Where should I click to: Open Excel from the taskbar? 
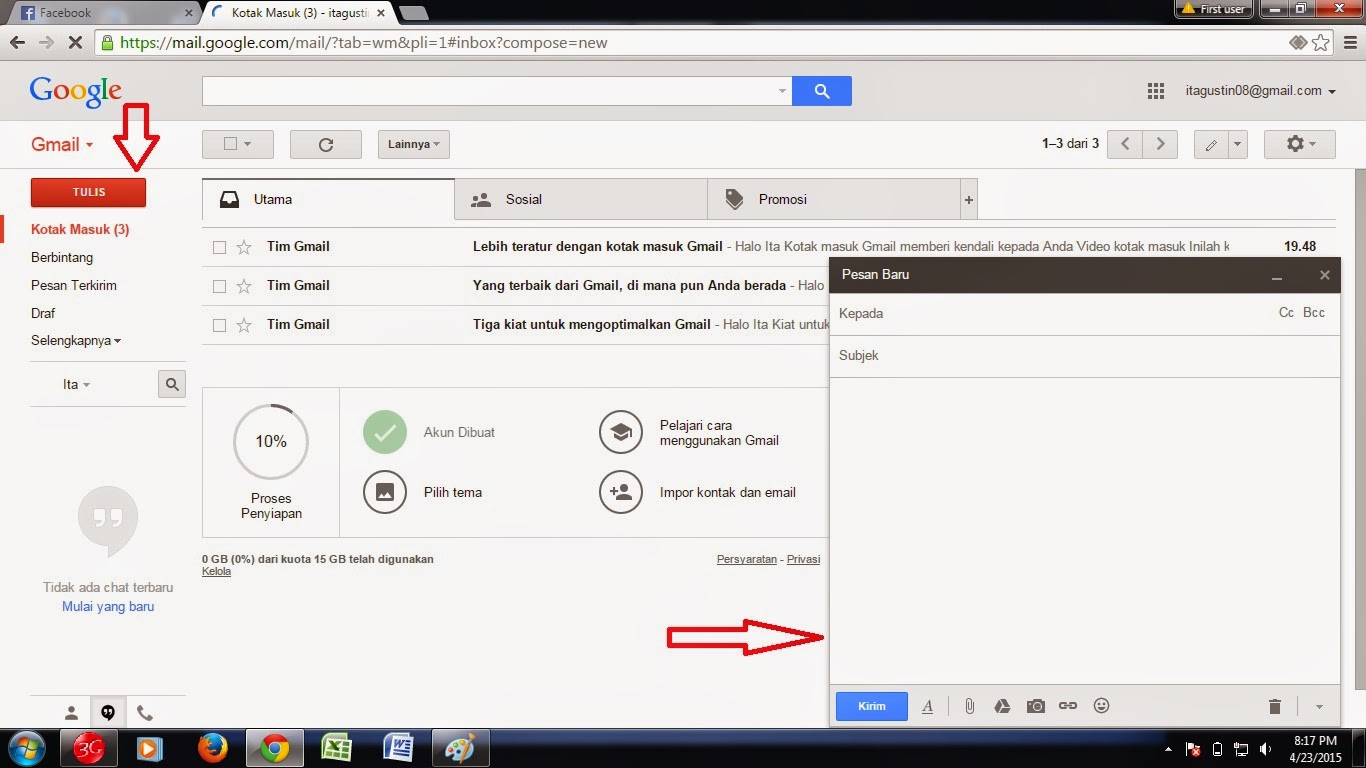point(337,748)
